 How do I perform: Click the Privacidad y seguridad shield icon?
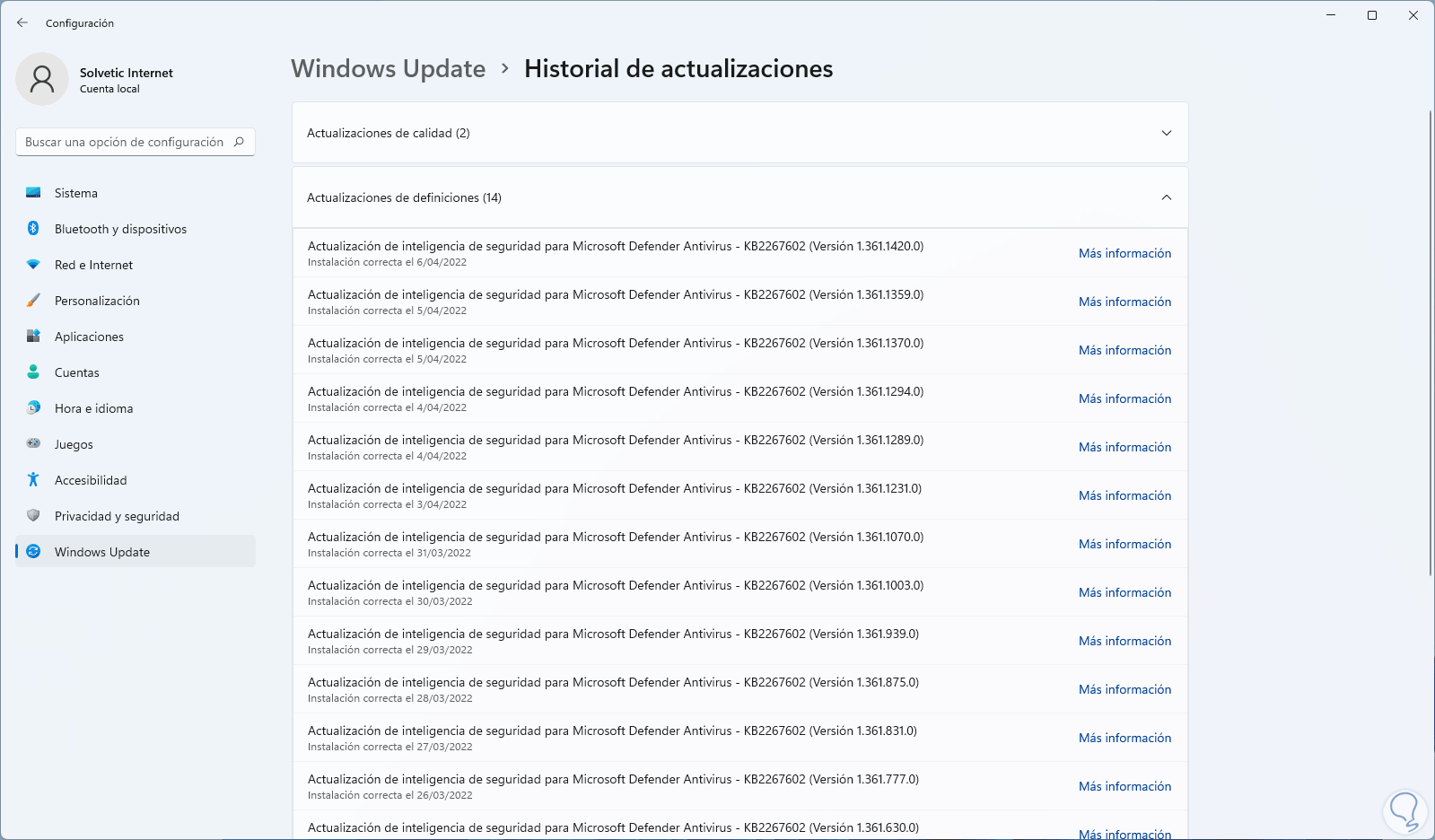33,516
